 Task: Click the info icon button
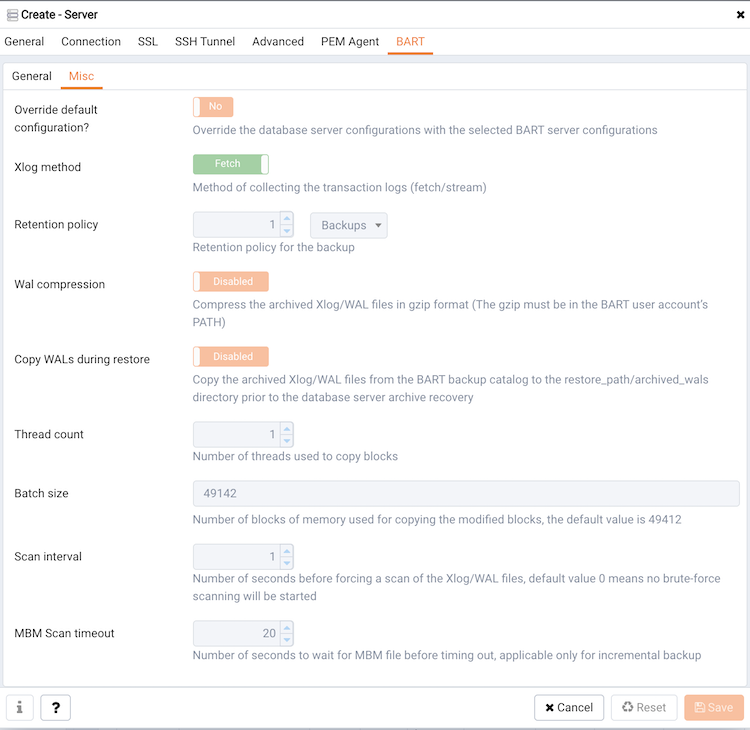(20, 707)
